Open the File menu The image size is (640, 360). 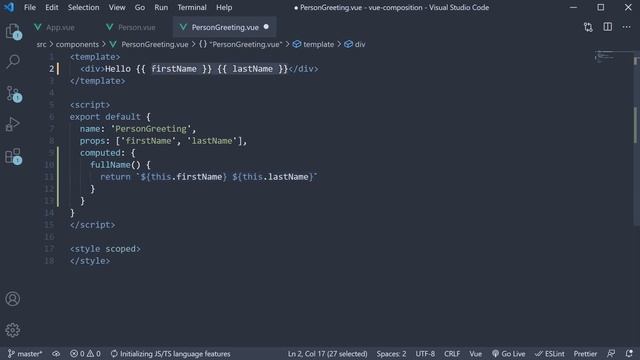click(x=30, y=7)
